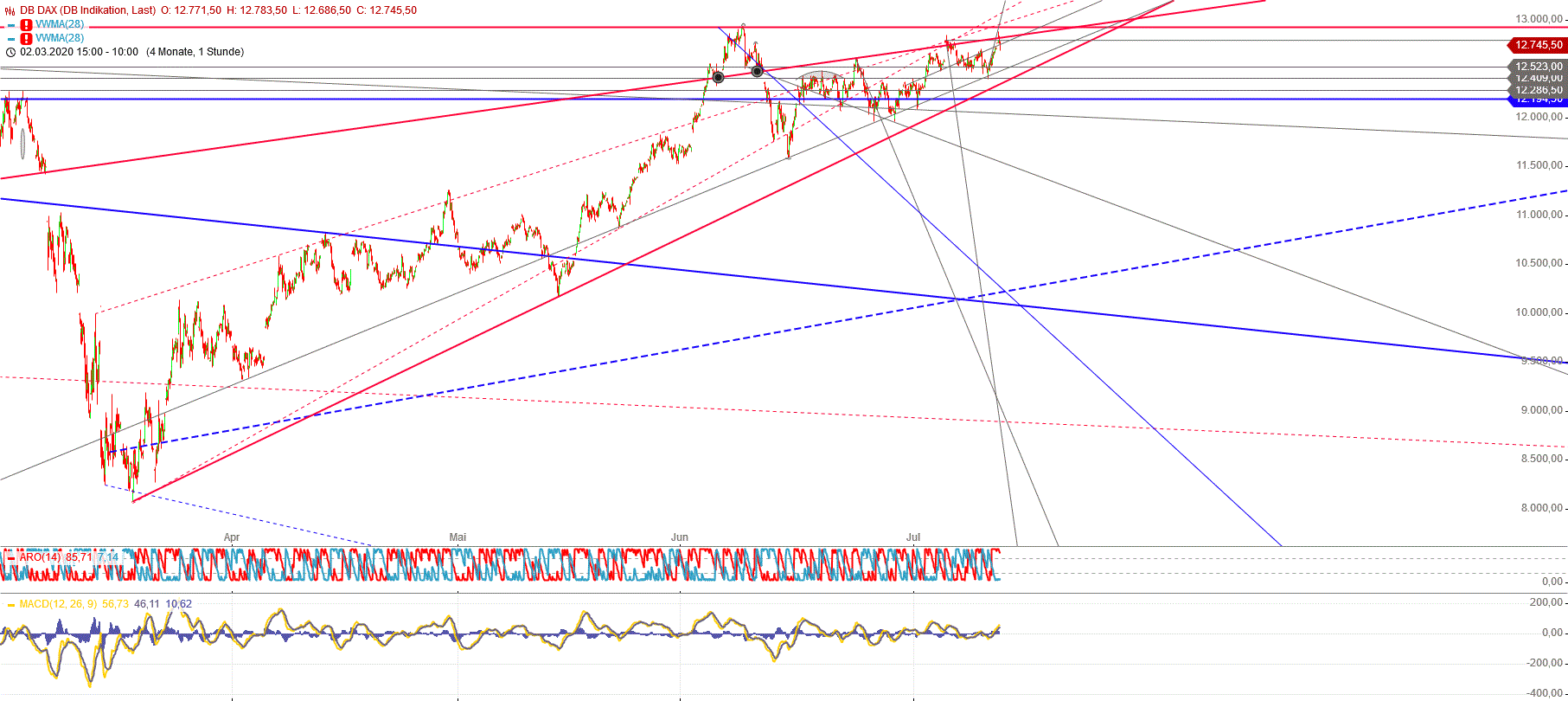Image resolution: width=1568 pixels, height=701 pixels.
Task: Click the ARO value 85,71
Action: [x=79, y=557]
